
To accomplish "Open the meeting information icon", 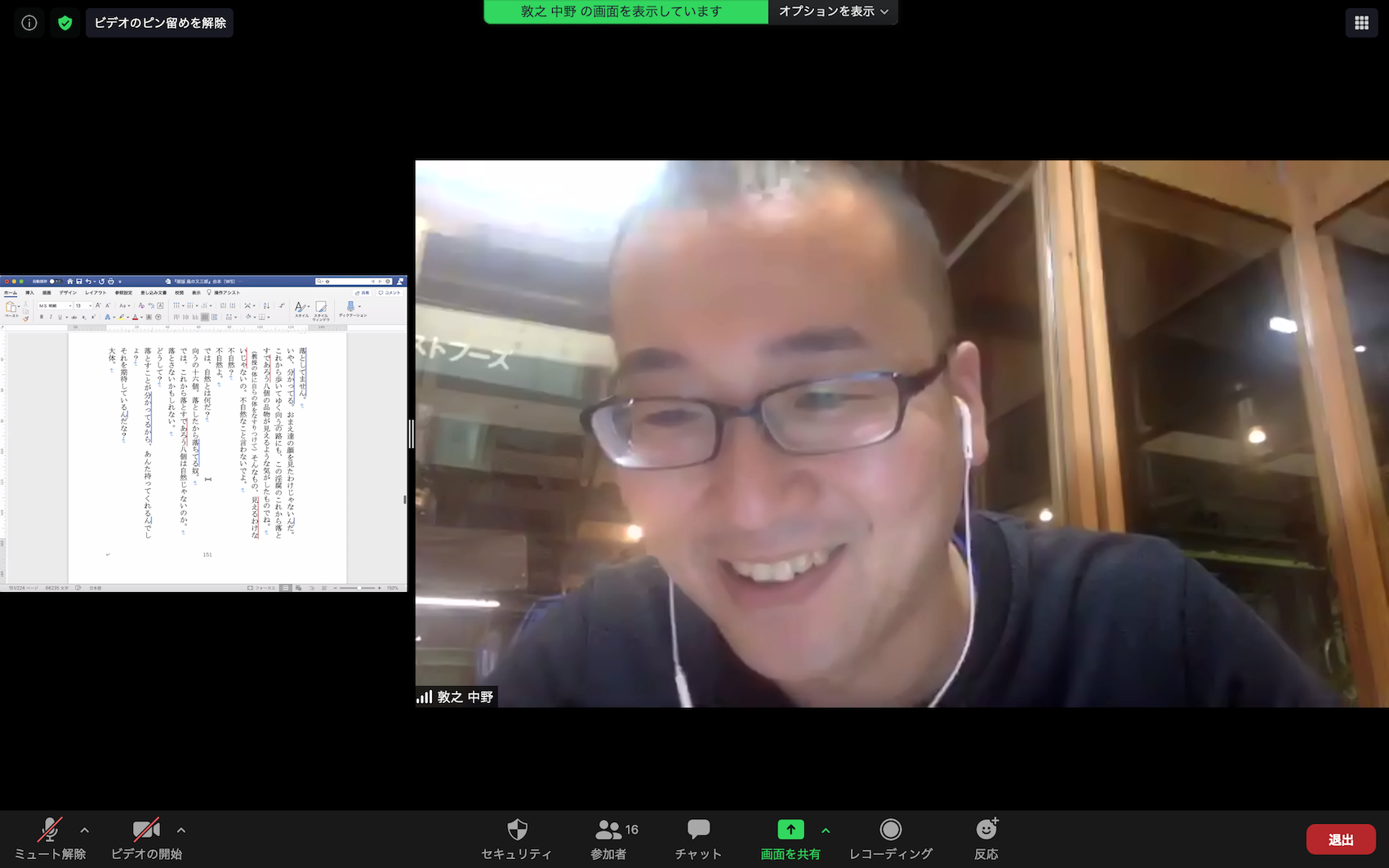I will click(29, 23).
